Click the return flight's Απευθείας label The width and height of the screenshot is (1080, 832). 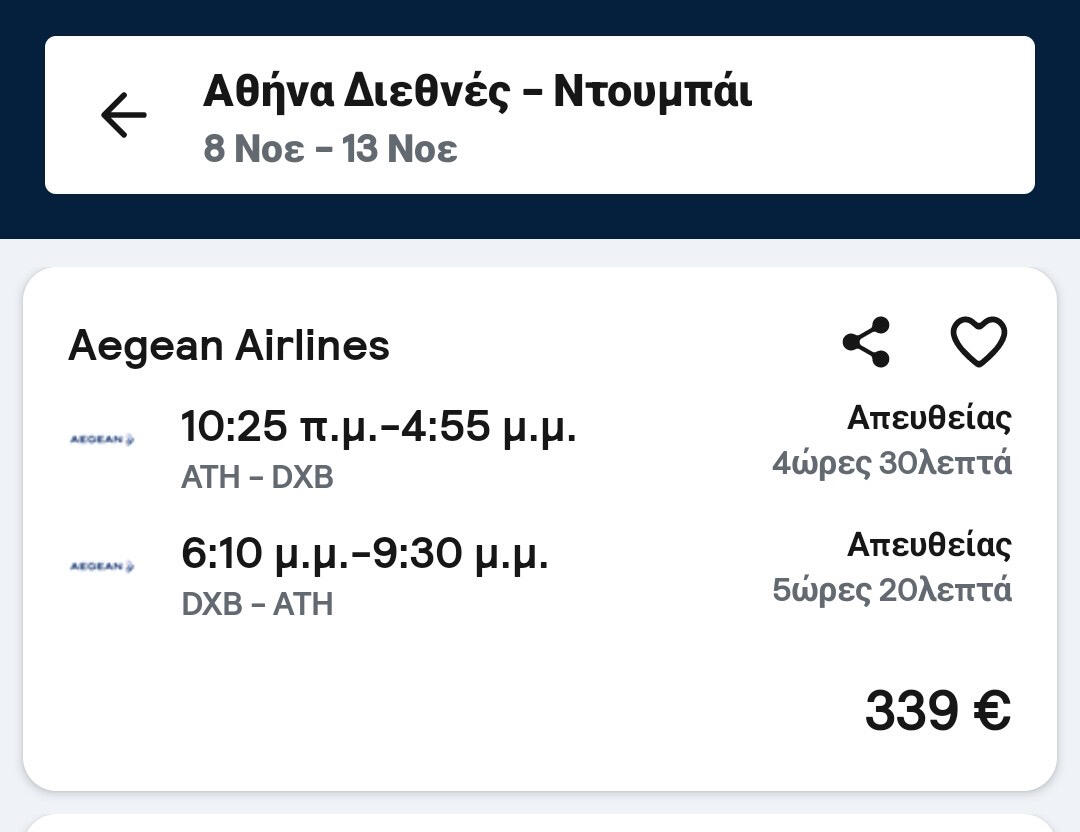929,545
